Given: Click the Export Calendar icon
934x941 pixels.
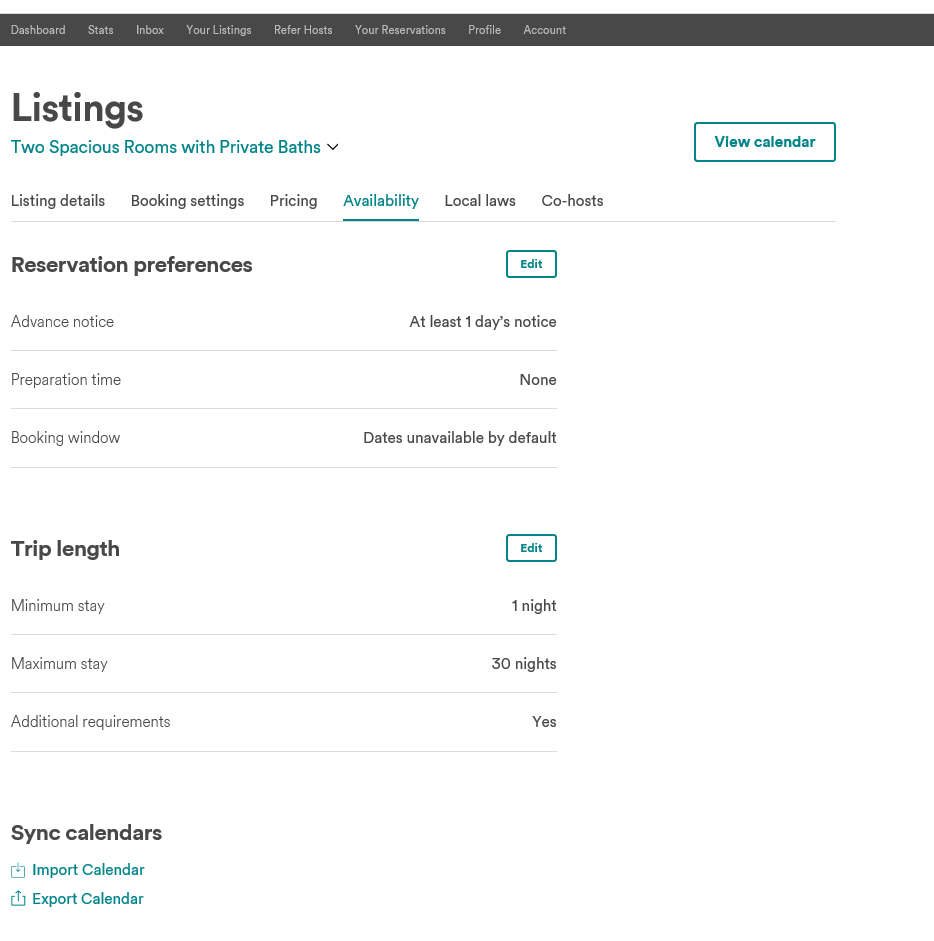Looking at the screenshot, I should tap(18, 899).
